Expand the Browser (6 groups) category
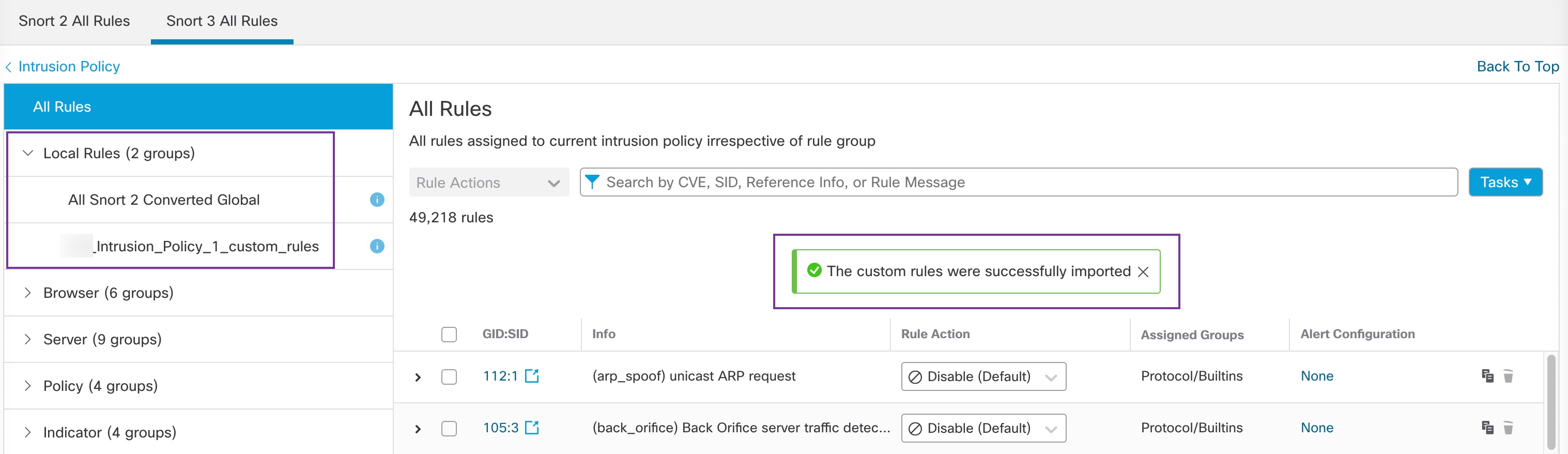The height and width of the screenshot is (454, 1568). (x=27, y=293)
